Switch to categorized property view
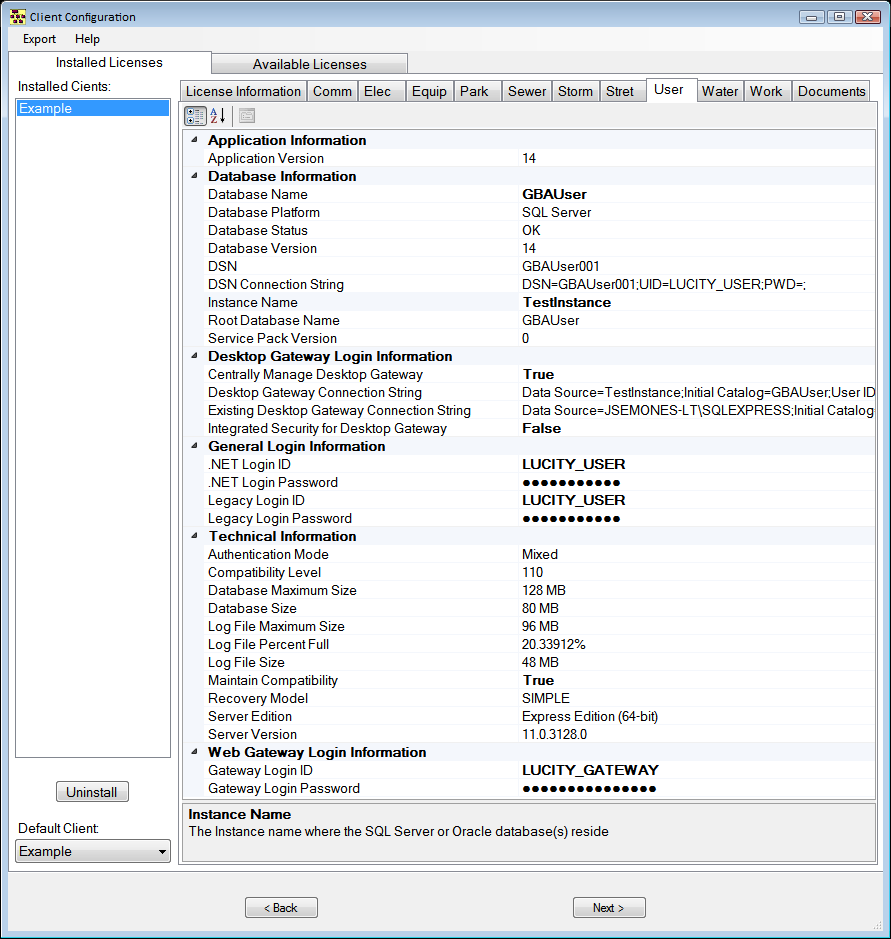The width and height of the screenshot is (891, 939). (195, 115)
